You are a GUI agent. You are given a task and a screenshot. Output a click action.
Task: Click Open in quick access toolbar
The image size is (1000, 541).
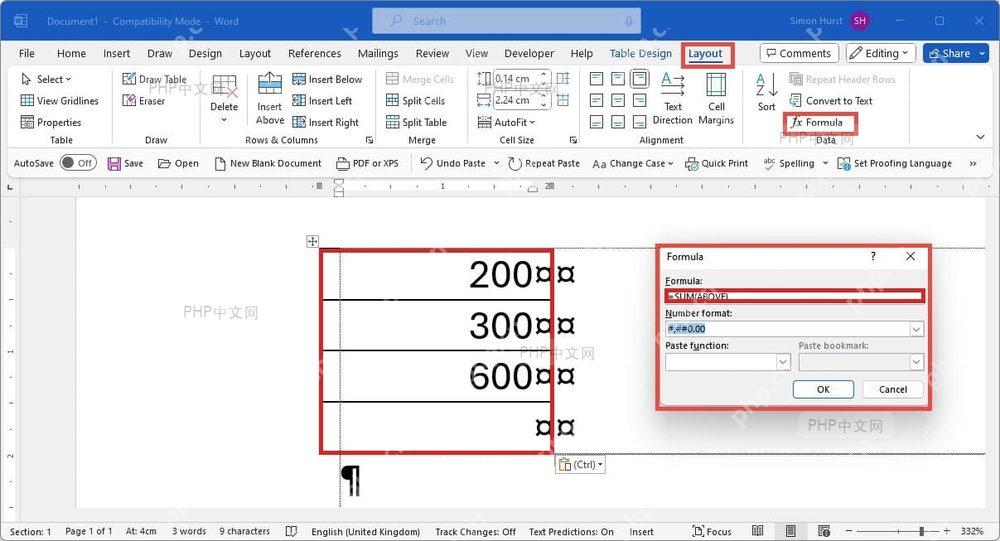click(178, 163)
